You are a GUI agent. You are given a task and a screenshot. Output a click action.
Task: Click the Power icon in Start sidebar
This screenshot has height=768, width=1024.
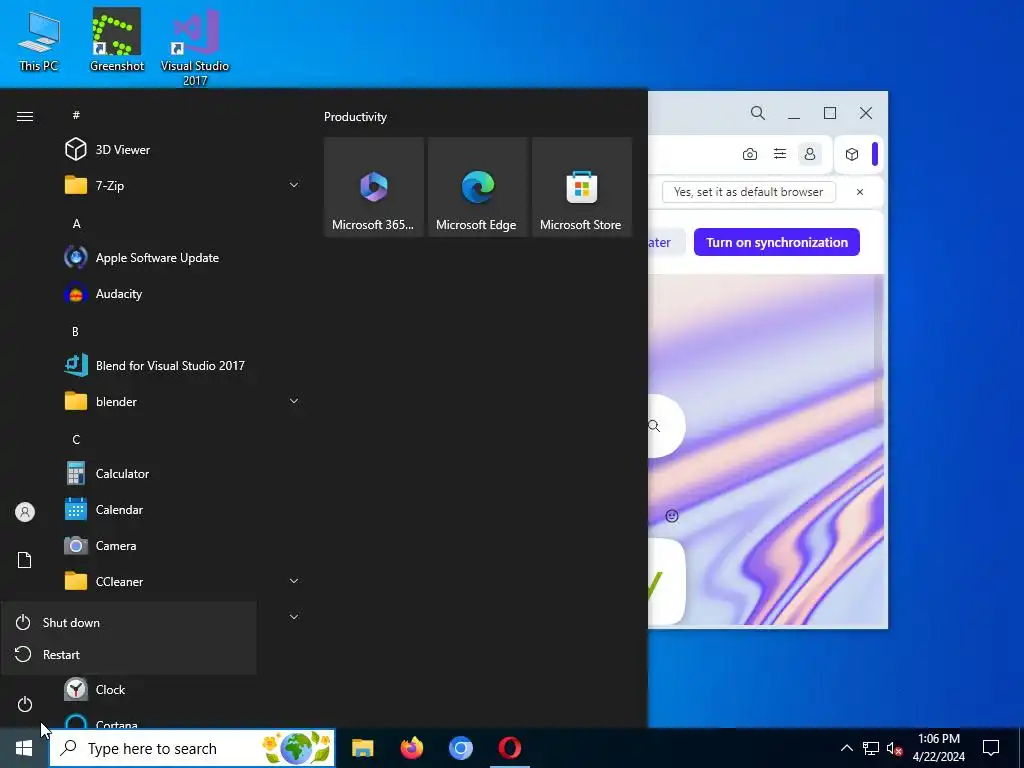point(25,704)
